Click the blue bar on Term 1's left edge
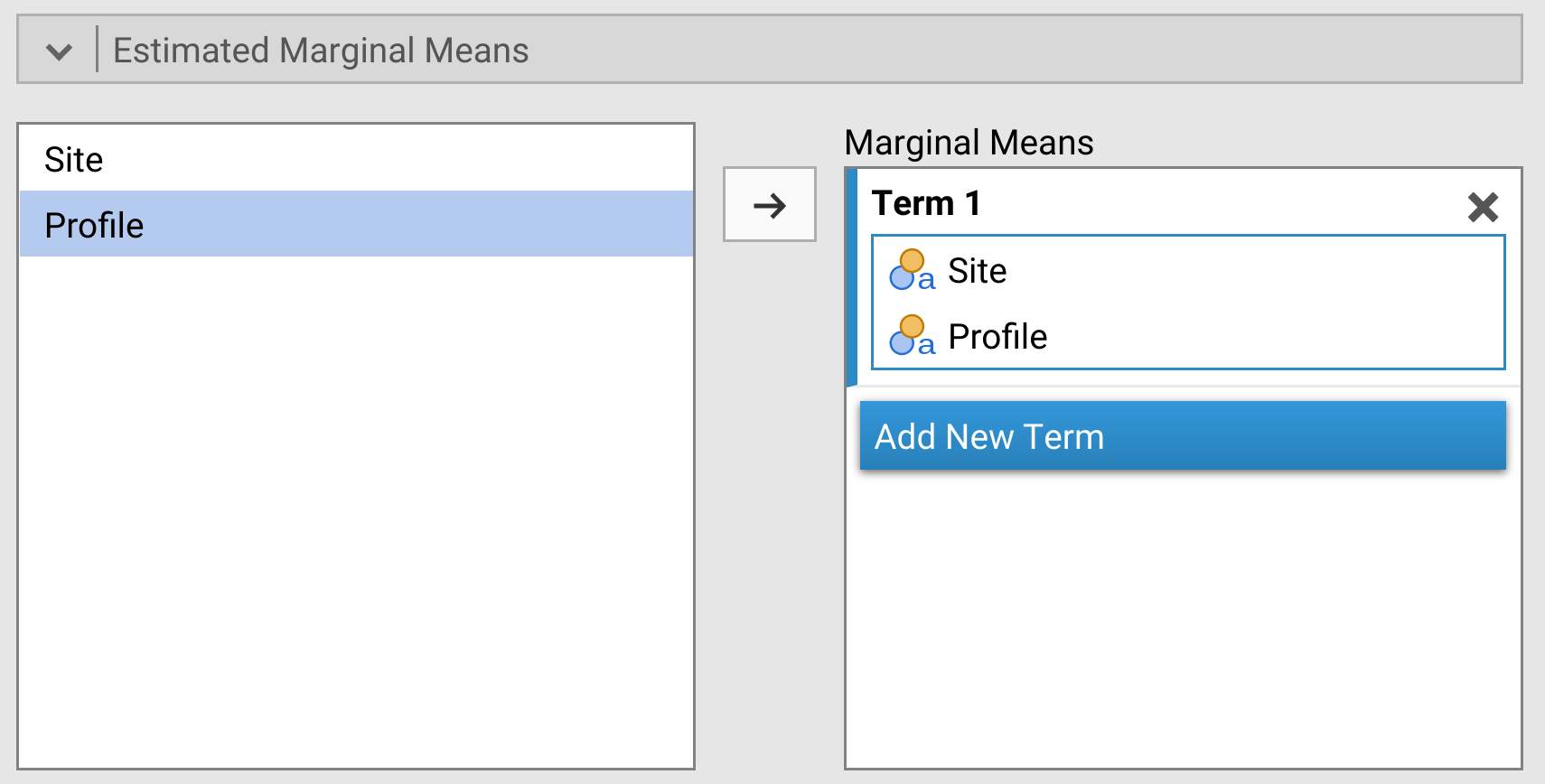Screen dimensions: 1545x784 [851, 277]
